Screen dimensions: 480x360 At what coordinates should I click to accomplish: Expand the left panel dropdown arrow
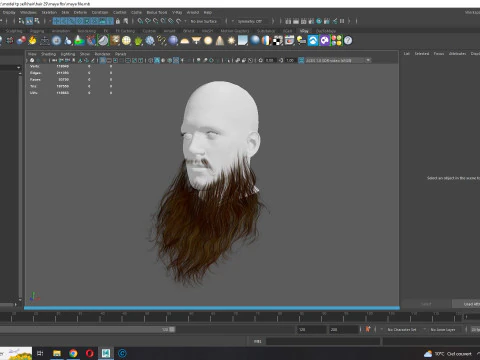[x=18, y=67]
